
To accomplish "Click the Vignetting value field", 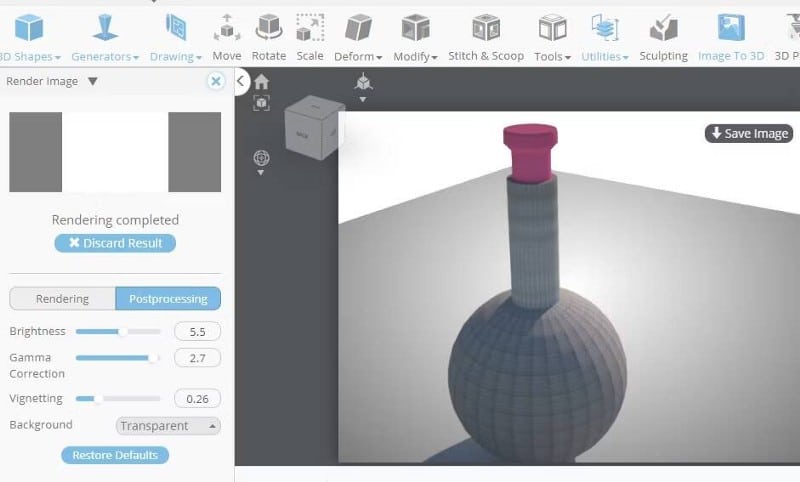I will pos(197,399).
